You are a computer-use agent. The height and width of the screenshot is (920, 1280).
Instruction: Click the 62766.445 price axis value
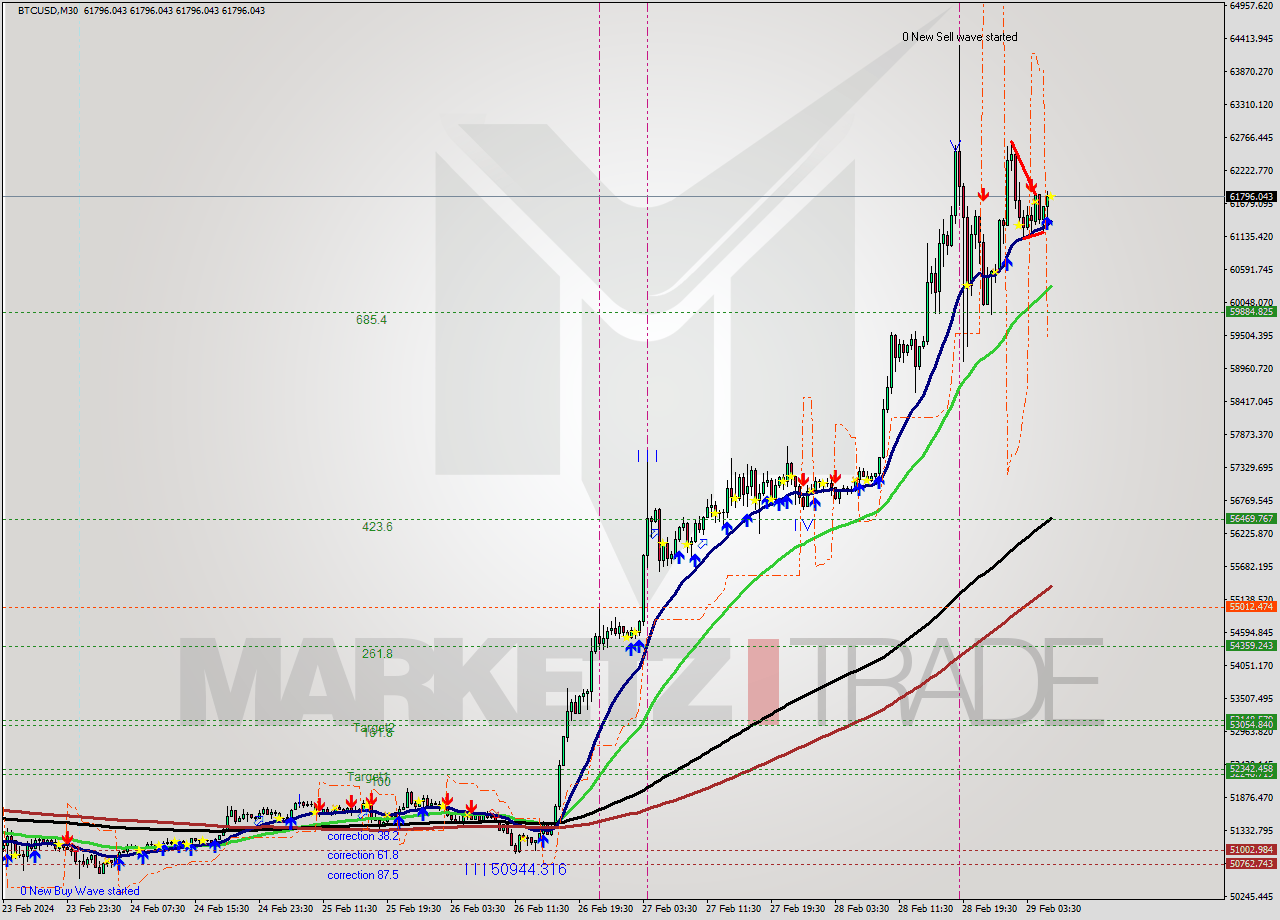[x=1251, y=138]
